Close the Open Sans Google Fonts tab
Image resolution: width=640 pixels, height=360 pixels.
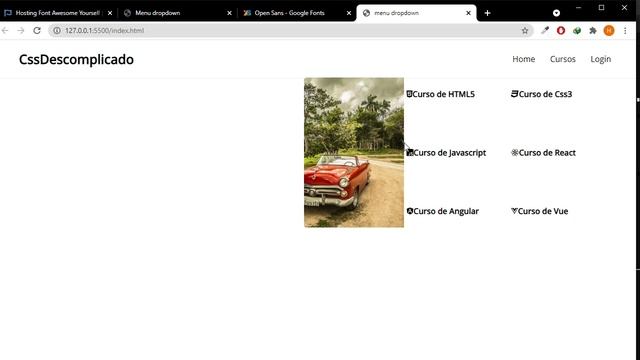[349, 13]
